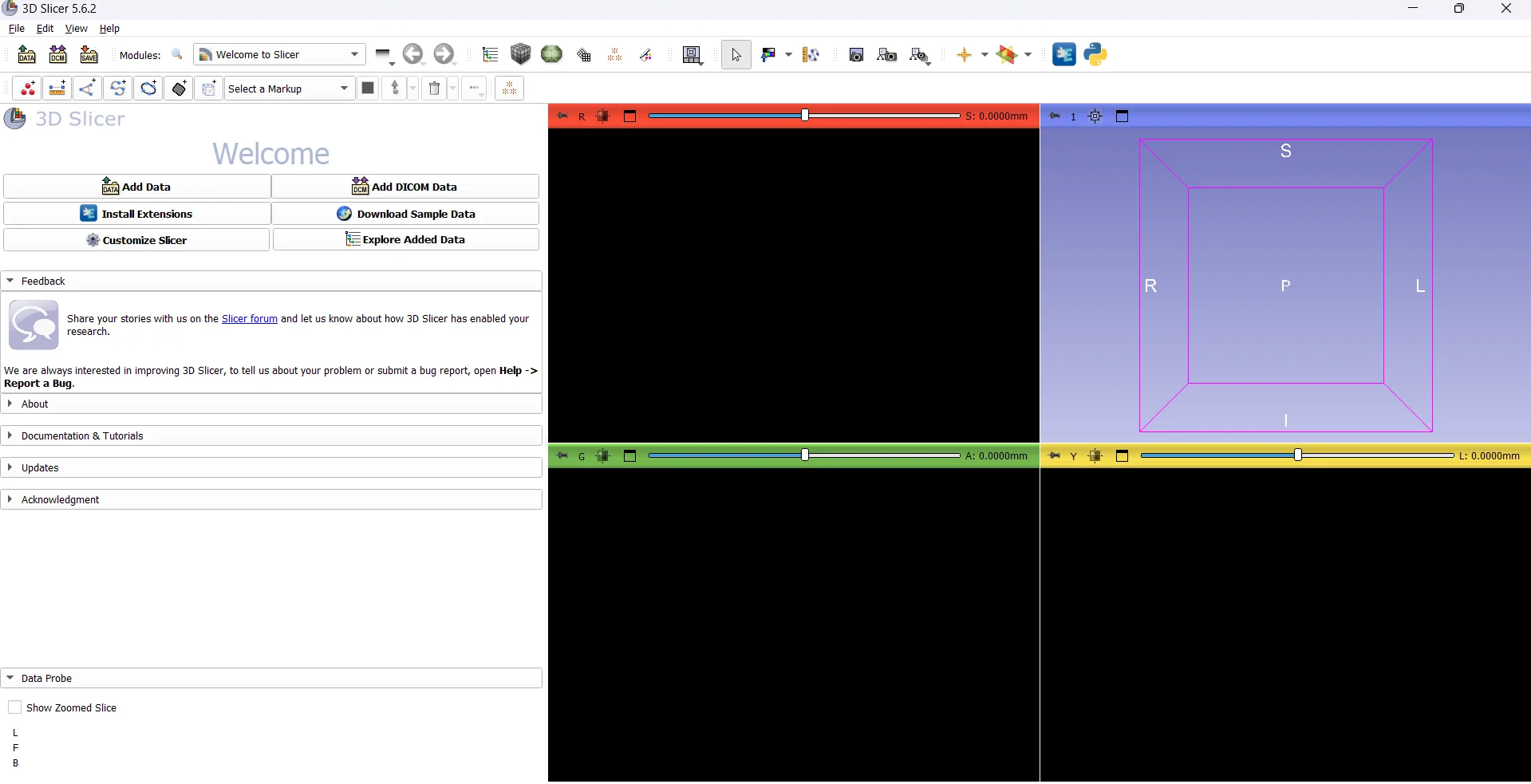Click the Install Extensions button
The image size is (1531, 784).
pos(137,214)
